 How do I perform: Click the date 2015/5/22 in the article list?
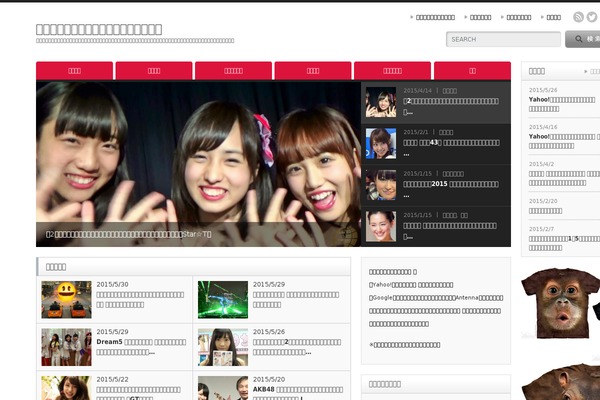point(112,379)
